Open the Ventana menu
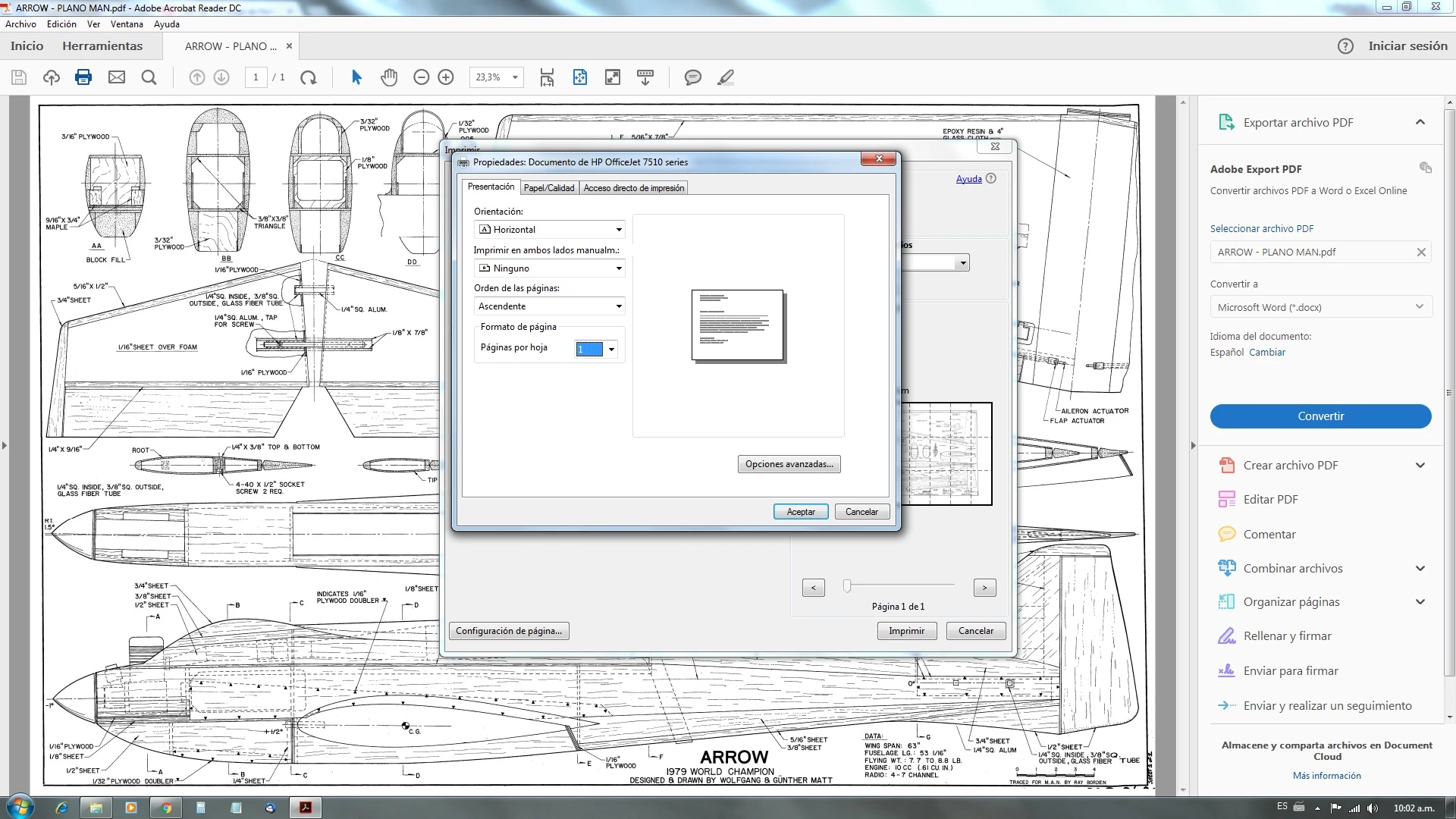The height and width of the screenshot is (819, 1456). click(x=127, y=24)
